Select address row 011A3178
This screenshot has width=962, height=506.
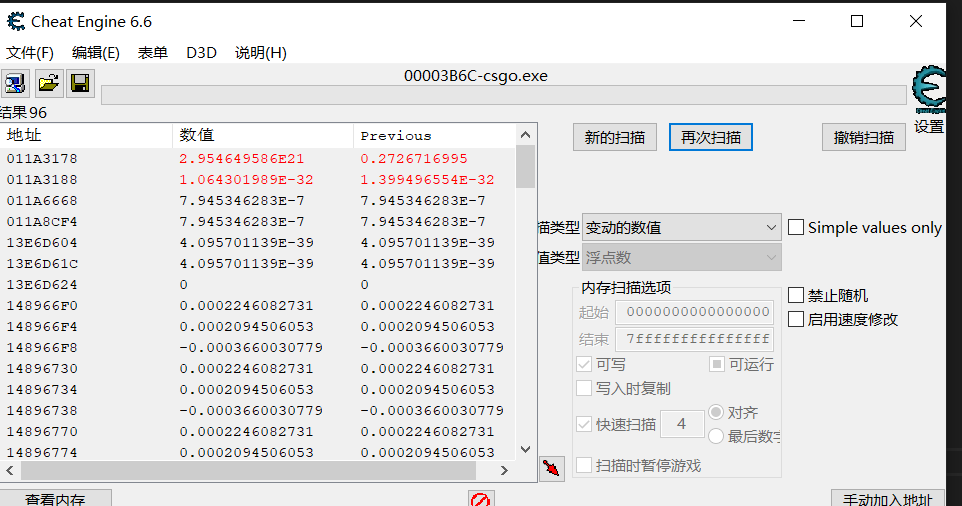(258, 158)
